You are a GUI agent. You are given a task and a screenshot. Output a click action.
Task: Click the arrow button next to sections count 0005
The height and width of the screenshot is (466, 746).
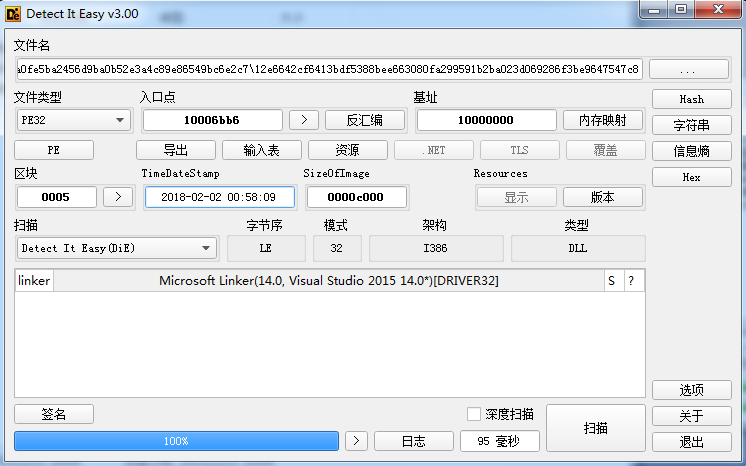click(x=118, y=197)
